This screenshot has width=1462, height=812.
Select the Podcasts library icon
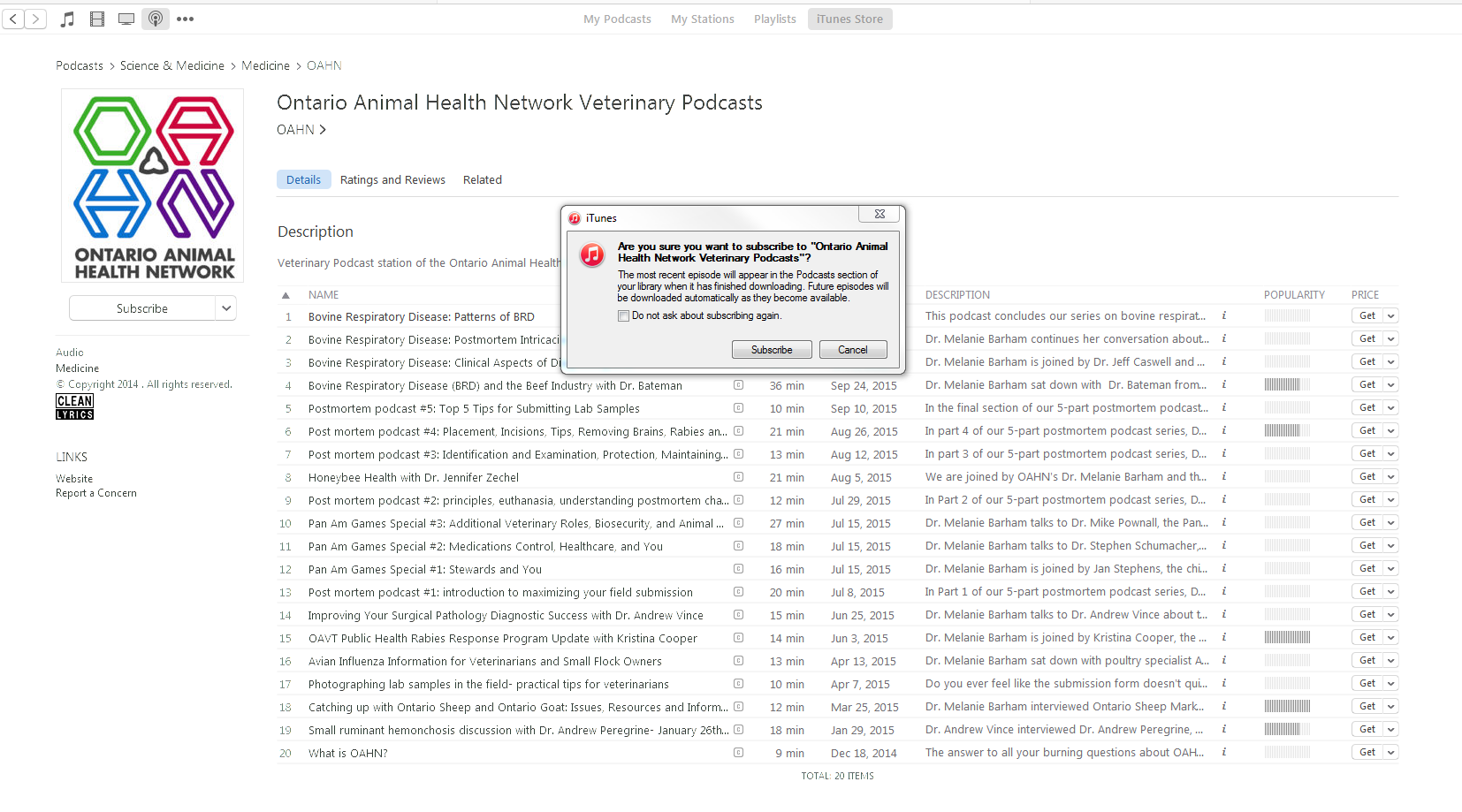[x=156, y=19]
